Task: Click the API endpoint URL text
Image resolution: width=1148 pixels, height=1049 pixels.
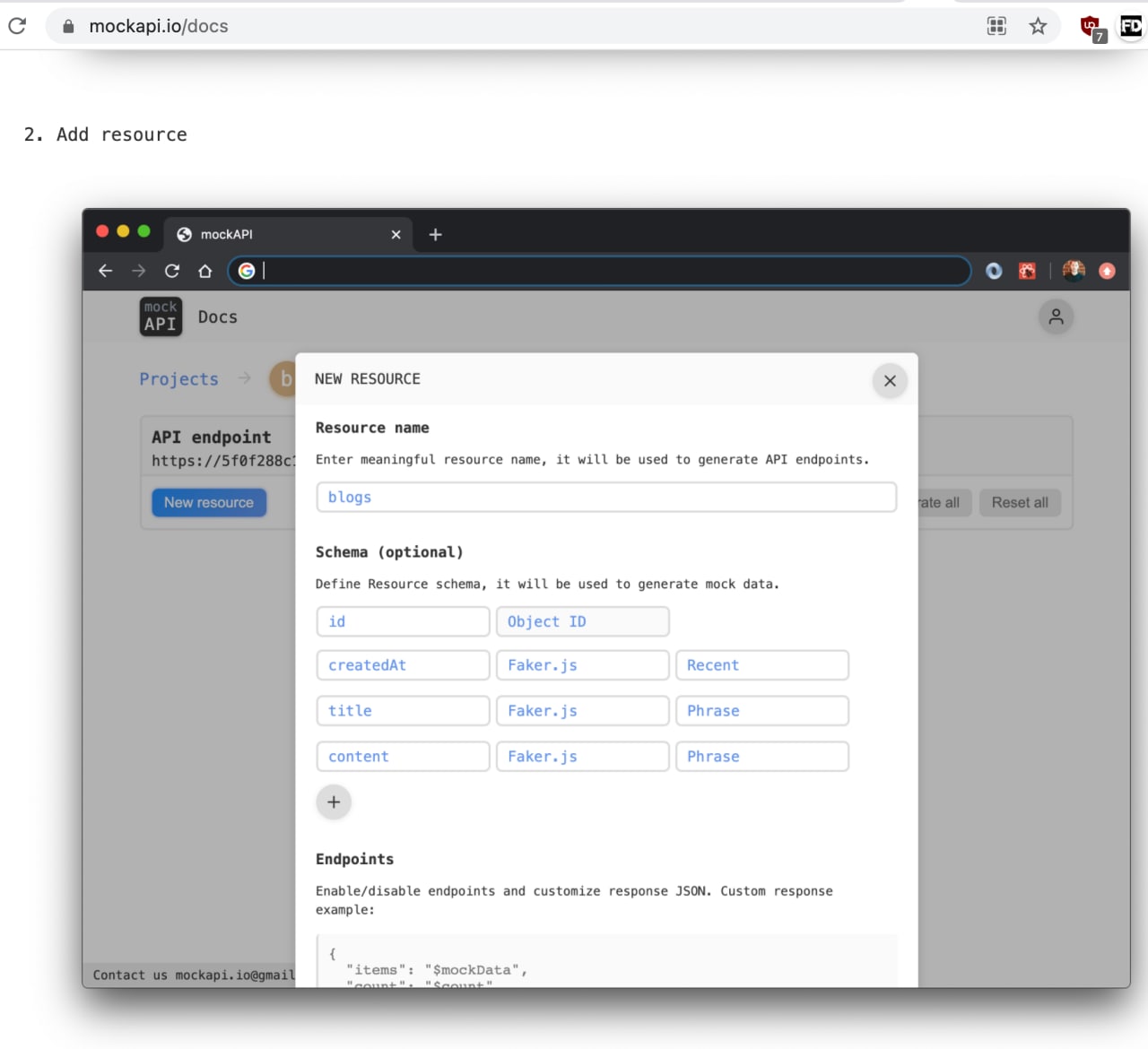Action: point(223,461)
